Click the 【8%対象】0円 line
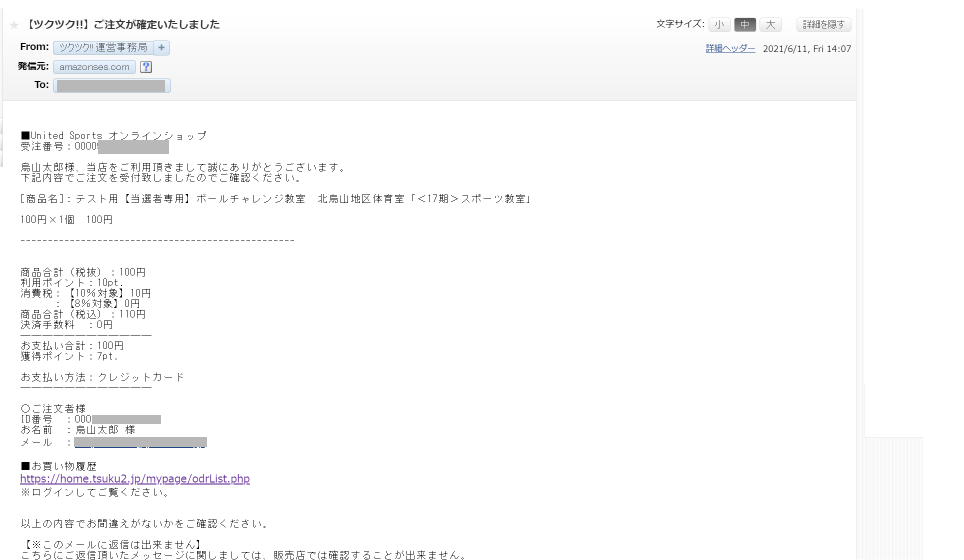 [98, 304]
